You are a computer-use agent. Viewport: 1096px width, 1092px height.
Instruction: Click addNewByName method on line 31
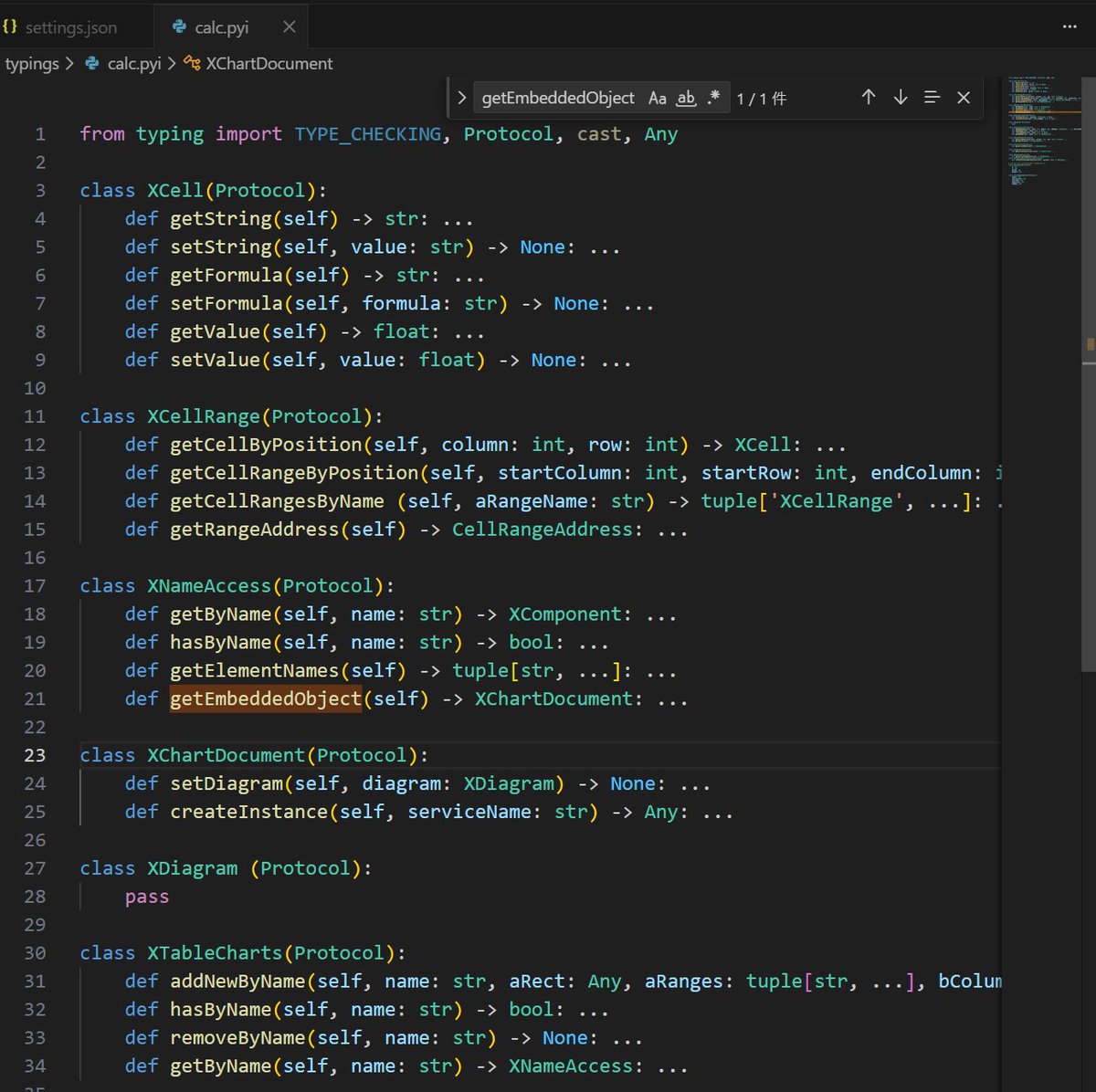coord(237,981)
